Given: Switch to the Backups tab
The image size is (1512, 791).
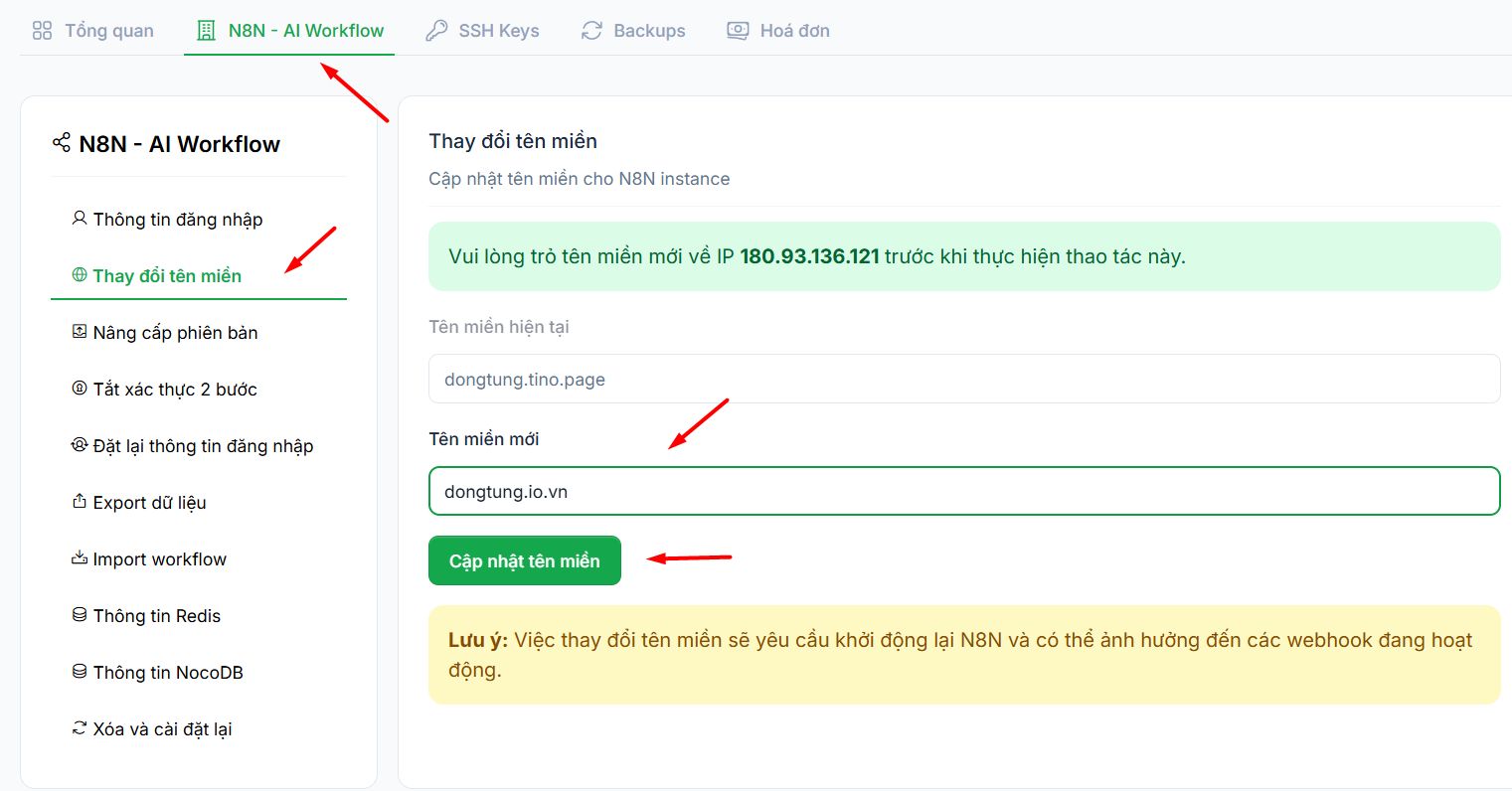Looking at the screenshot, I should [648, 31].
